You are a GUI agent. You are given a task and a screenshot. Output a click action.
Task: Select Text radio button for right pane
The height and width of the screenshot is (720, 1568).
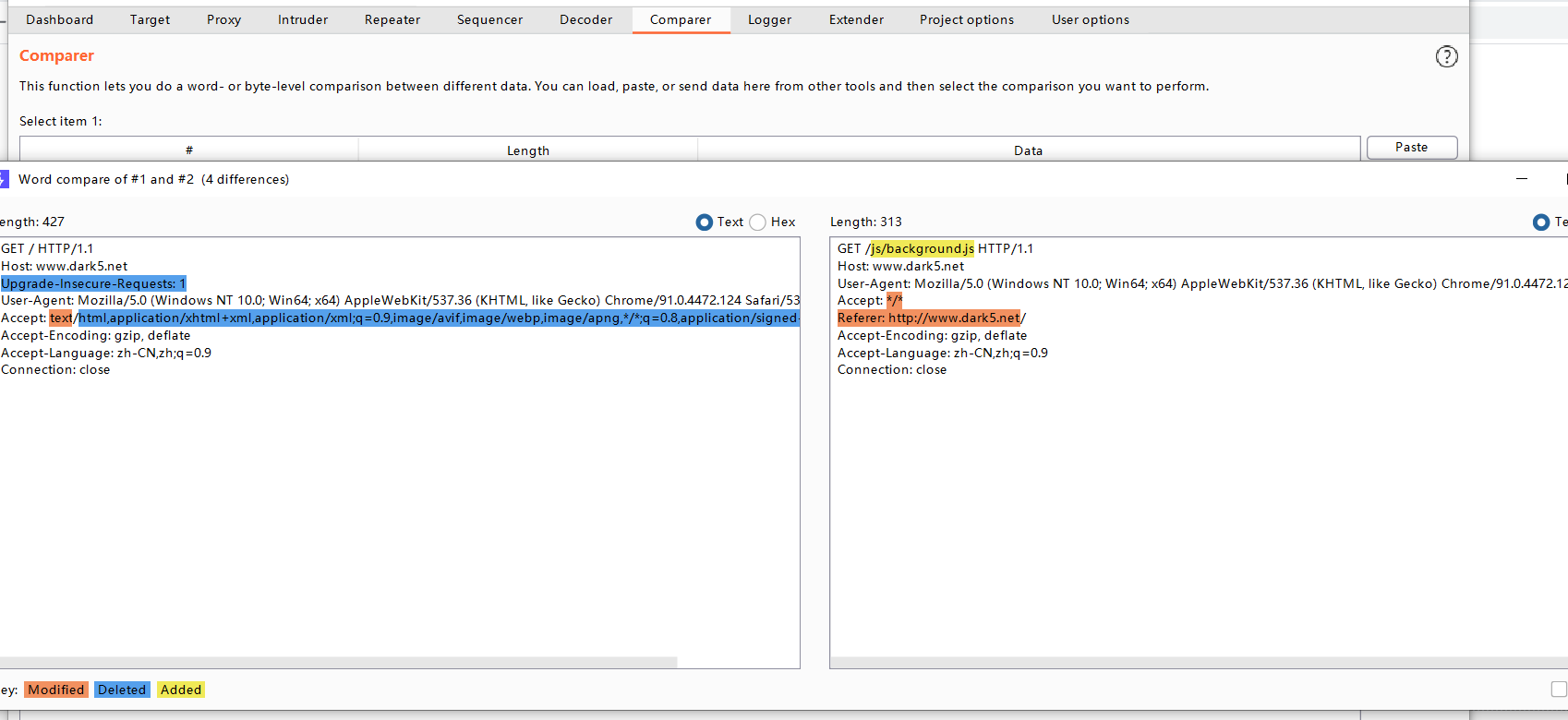click(1541, 222)
